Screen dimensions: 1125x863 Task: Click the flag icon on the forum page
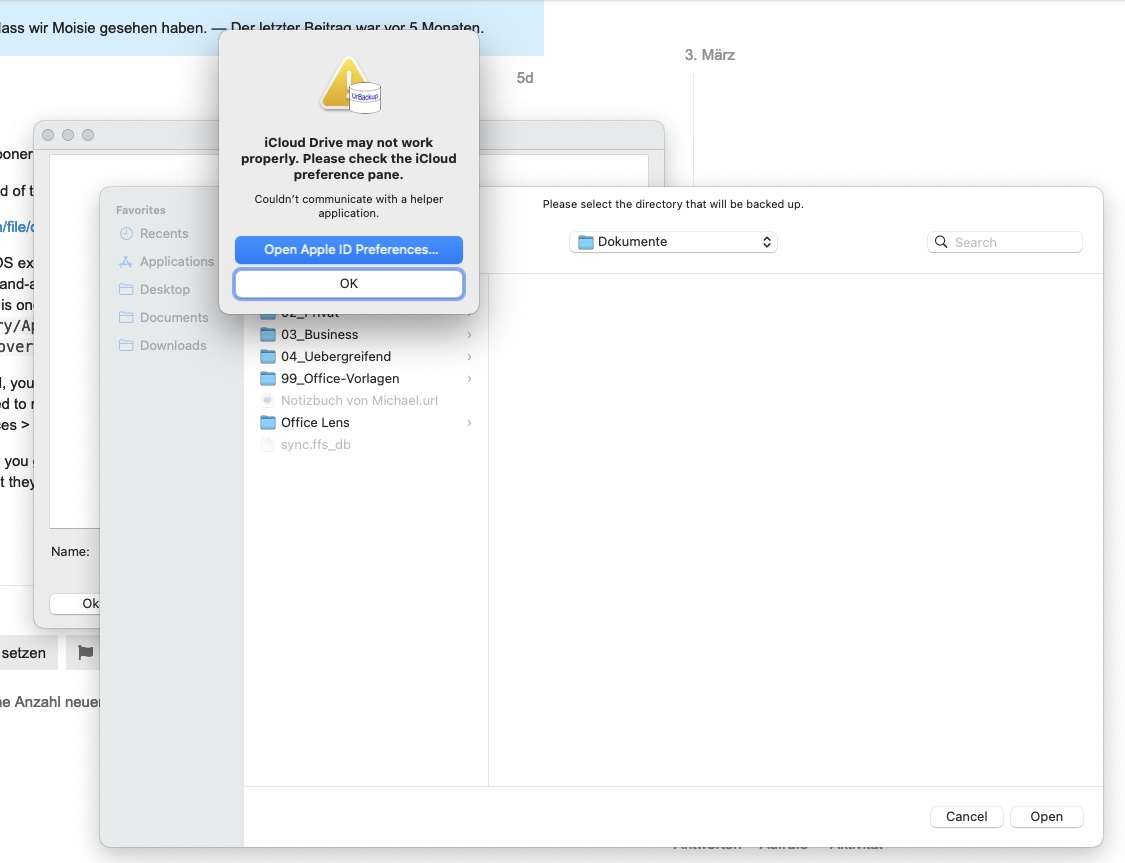point(85,653)
